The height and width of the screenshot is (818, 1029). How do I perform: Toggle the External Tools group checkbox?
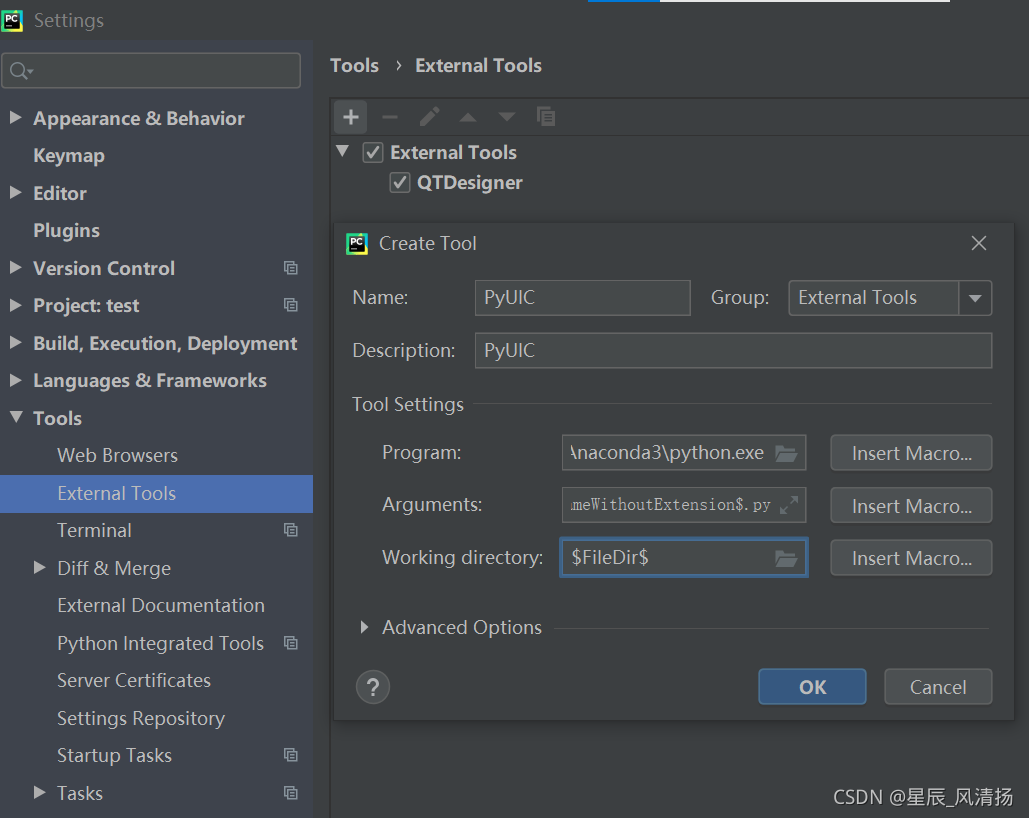[373, 153]
